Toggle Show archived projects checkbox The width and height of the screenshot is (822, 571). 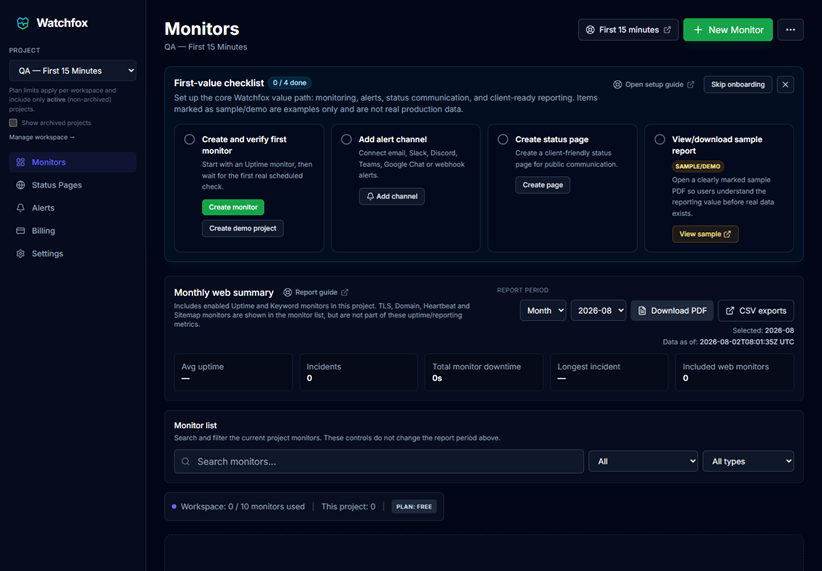13,123
